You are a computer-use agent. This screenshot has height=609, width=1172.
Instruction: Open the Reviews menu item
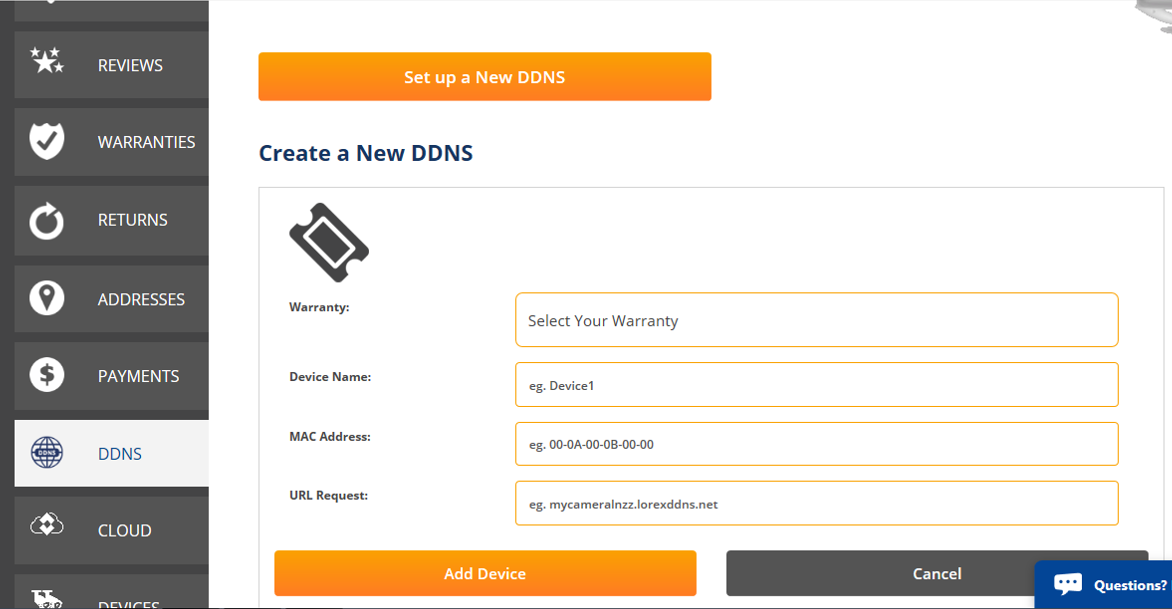click(x=130, y=66)
